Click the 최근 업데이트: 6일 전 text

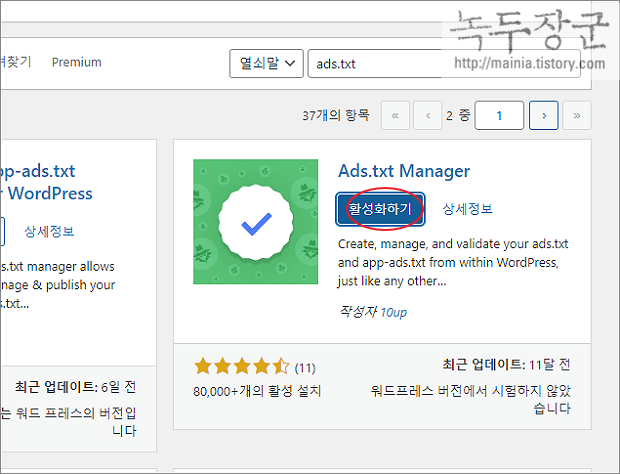(x=76, y=387)
